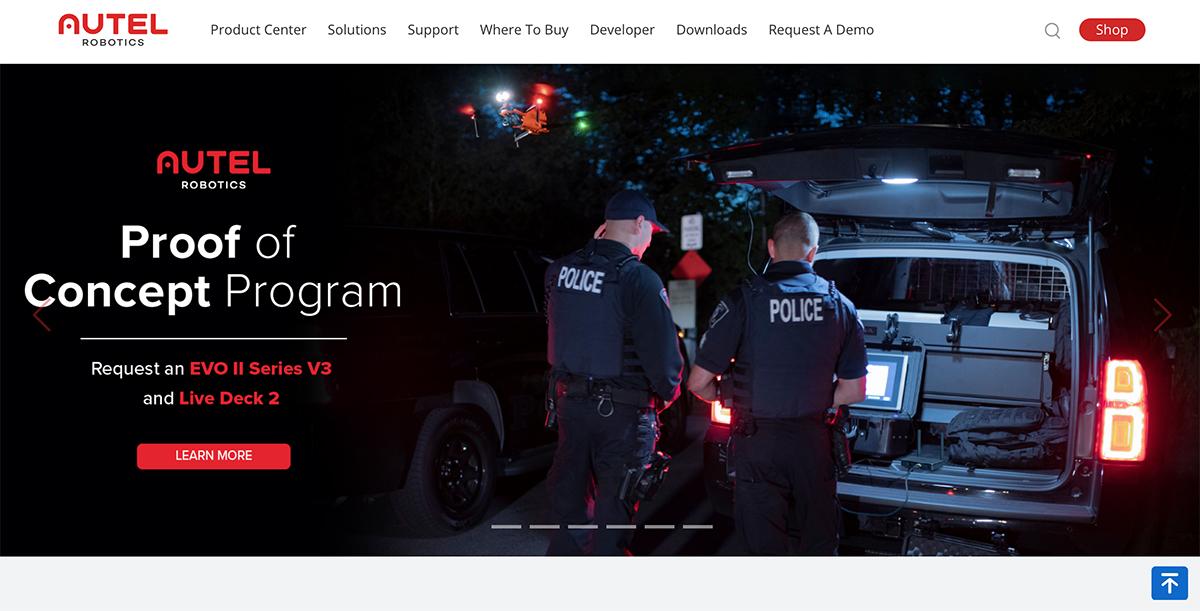
Task: Click the LEARN MORE button
Action: click(x=214, y=456)
